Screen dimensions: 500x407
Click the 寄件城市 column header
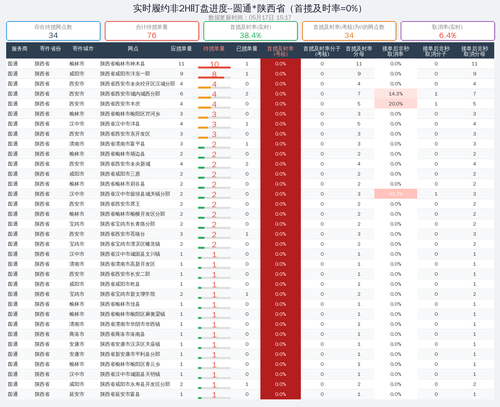coord(83,49)
